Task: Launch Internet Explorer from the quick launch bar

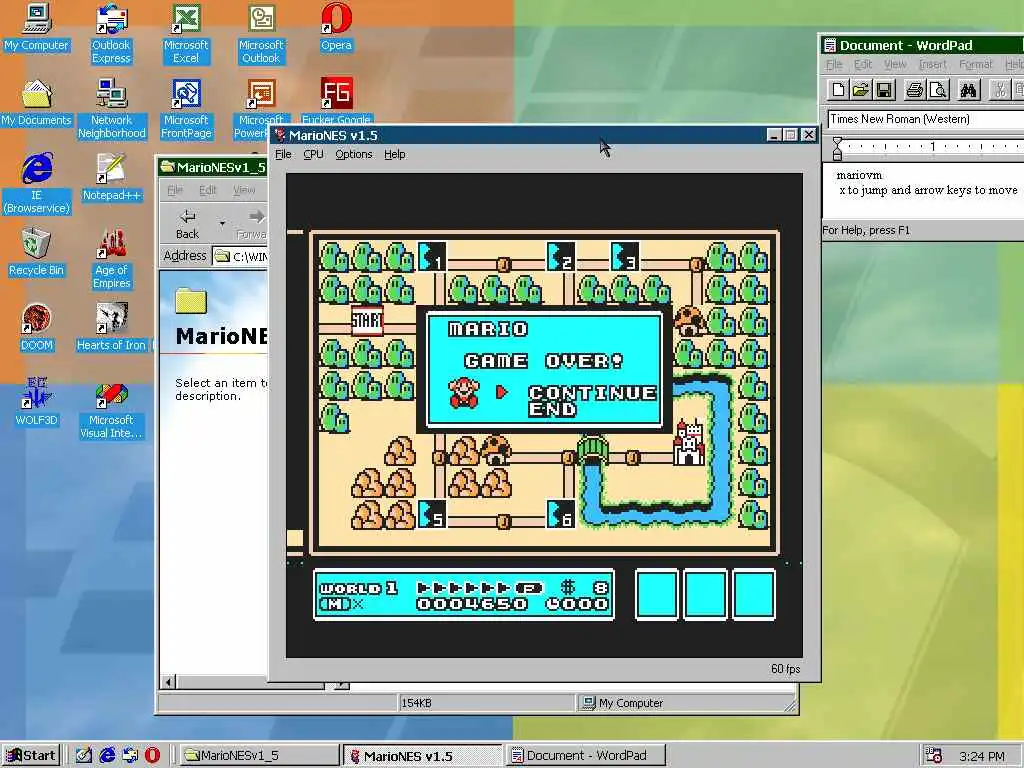Action: [x=107, y=756]
